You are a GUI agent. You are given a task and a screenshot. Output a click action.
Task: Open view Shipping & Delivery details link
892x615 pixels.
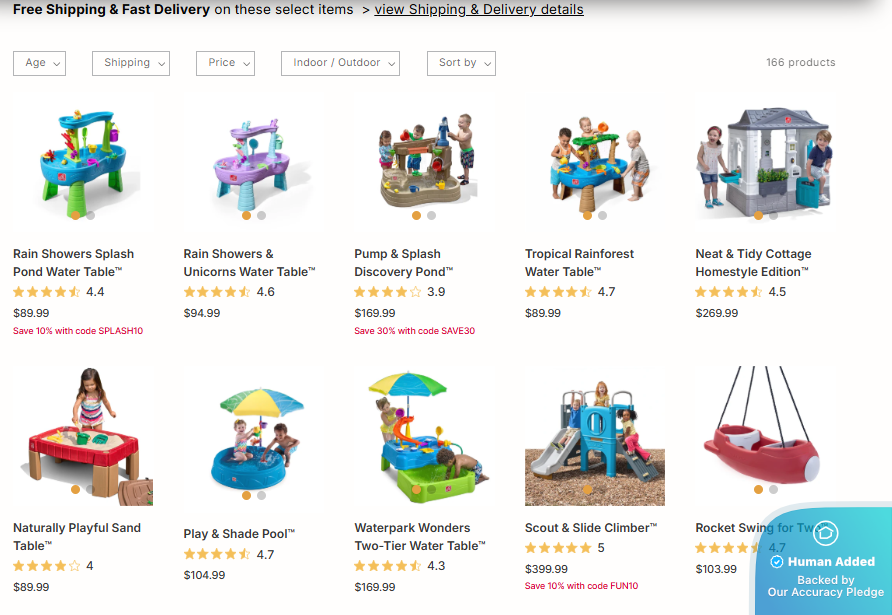pyautogui.click(x=479, y=10)
